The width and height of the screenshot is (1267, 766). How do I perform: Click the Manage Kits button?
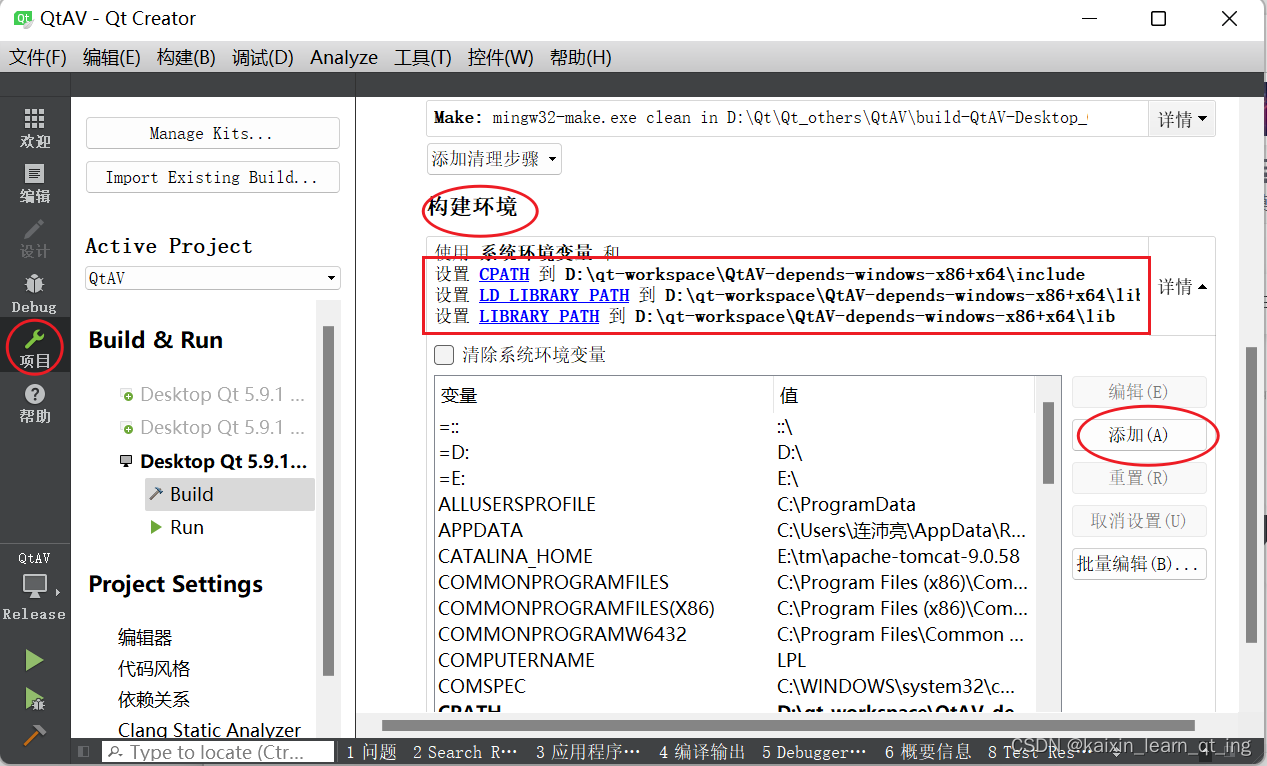[213, 133]
